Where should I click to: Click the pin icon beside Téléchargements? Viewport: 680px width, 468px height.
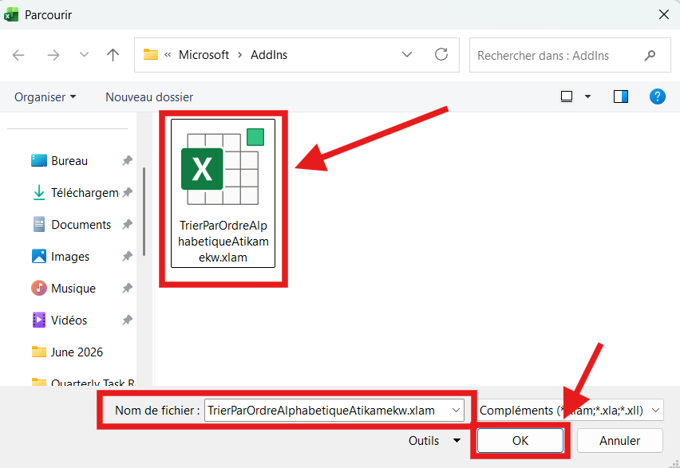tap(127, 193)
